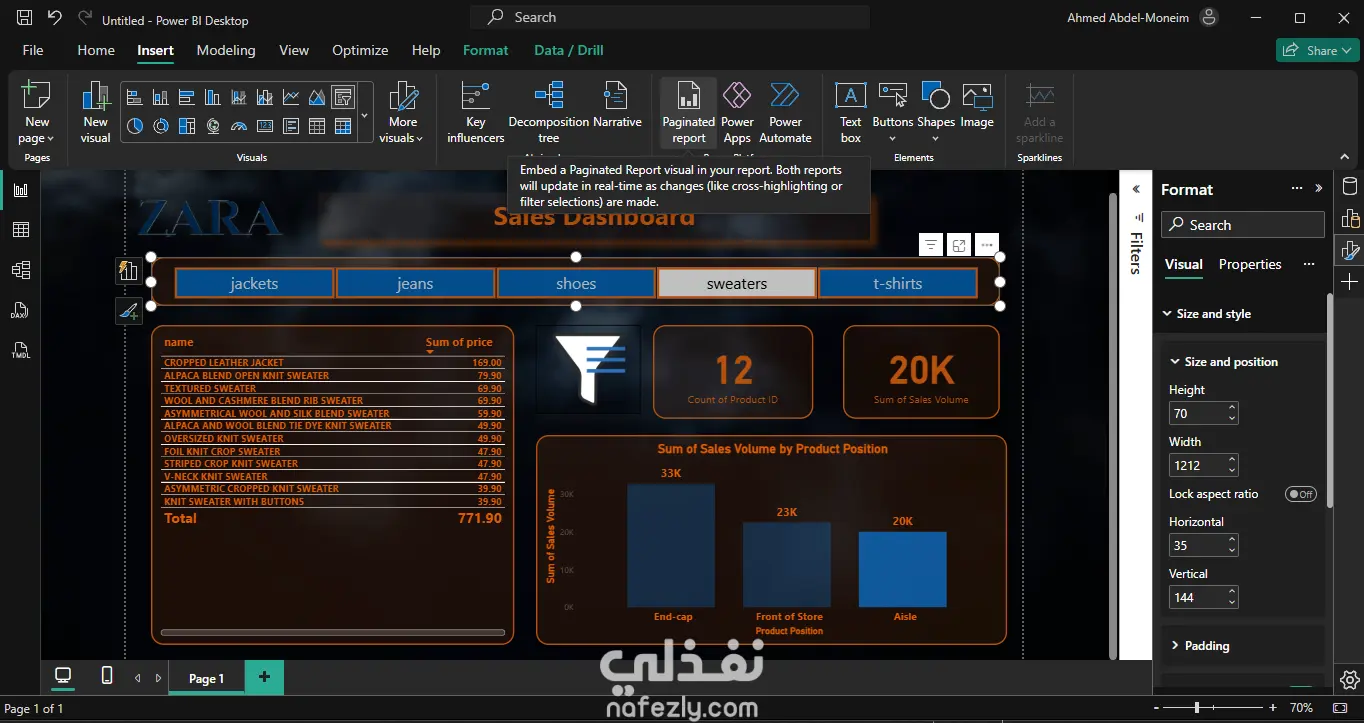Switch to mobile layout view
The width and height of the screenshot is (1364, 723).
pos(107,677)
